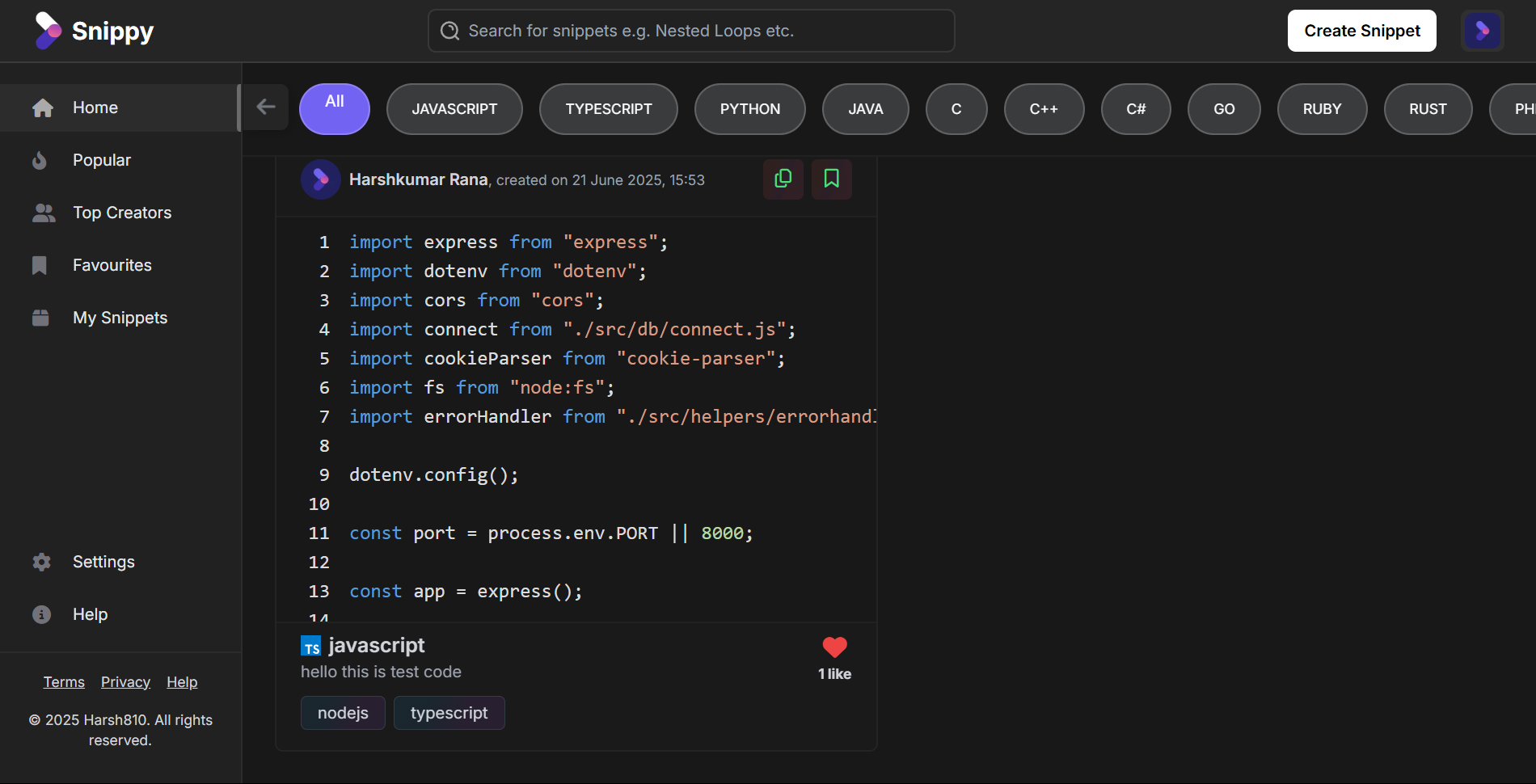Open the Popular sidebar item
Image resolution: width=1536 pixels, height=784 pixels.
(x=120, y=160)
